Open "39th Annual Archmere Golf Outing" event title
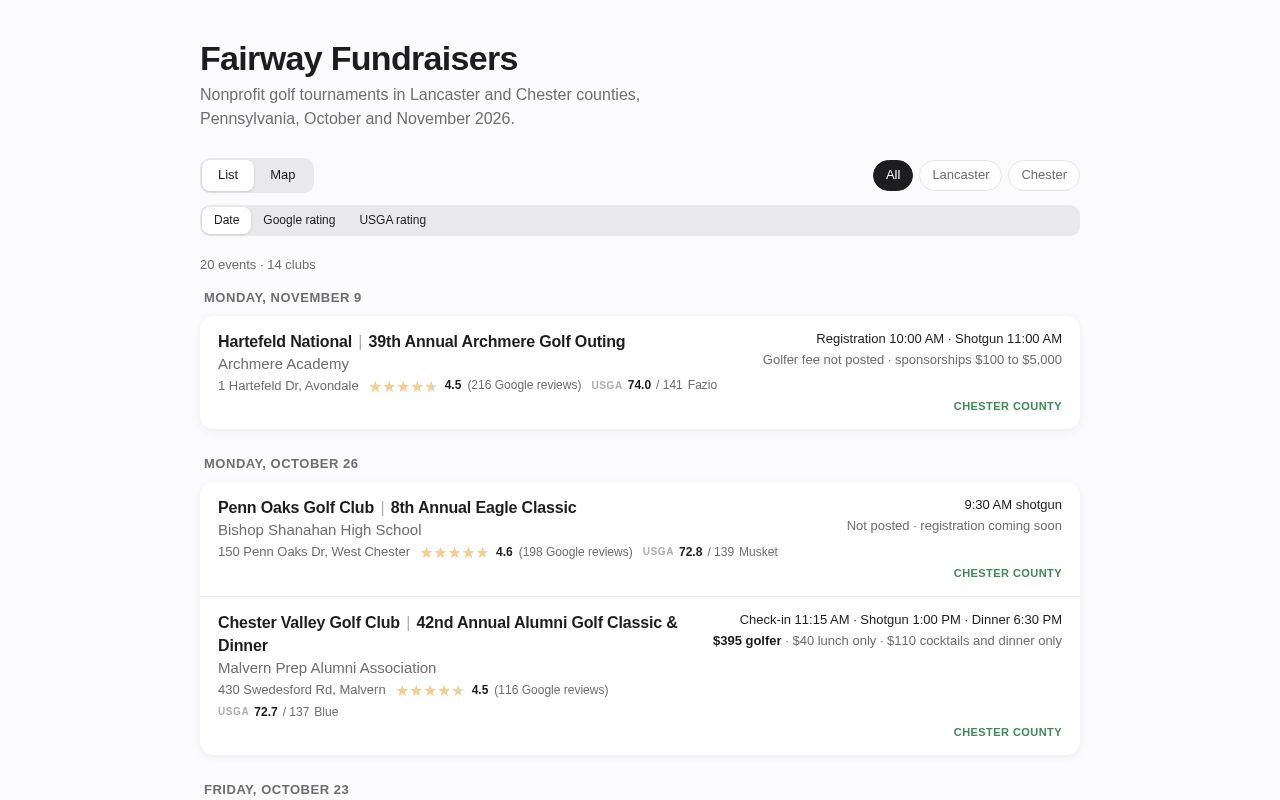The image size is (1280, 800). [x=497, y=342]
